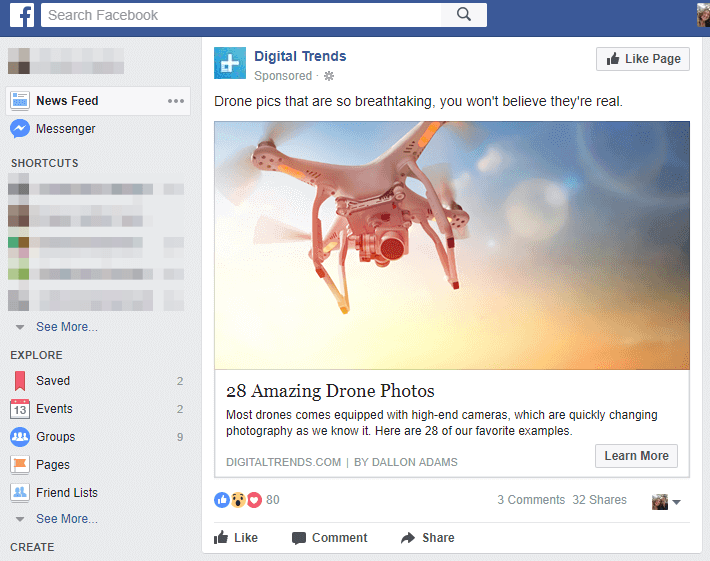Open Groups in Explore
The height and width of the screenshot is (561, 710).
point(56,437)
